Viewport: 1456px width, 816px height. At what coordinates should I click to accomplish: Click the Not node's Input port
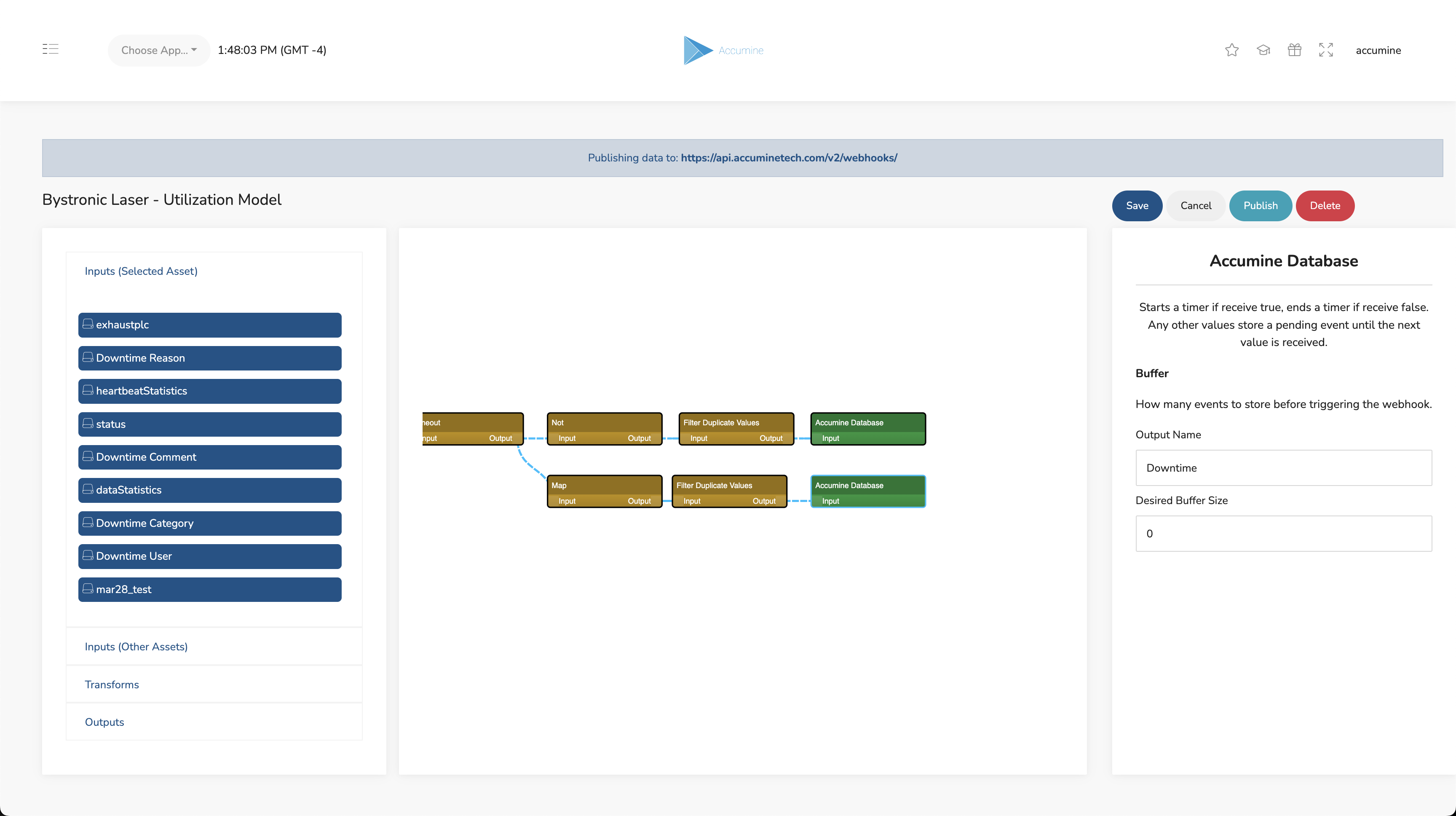[x=567, y=438]
